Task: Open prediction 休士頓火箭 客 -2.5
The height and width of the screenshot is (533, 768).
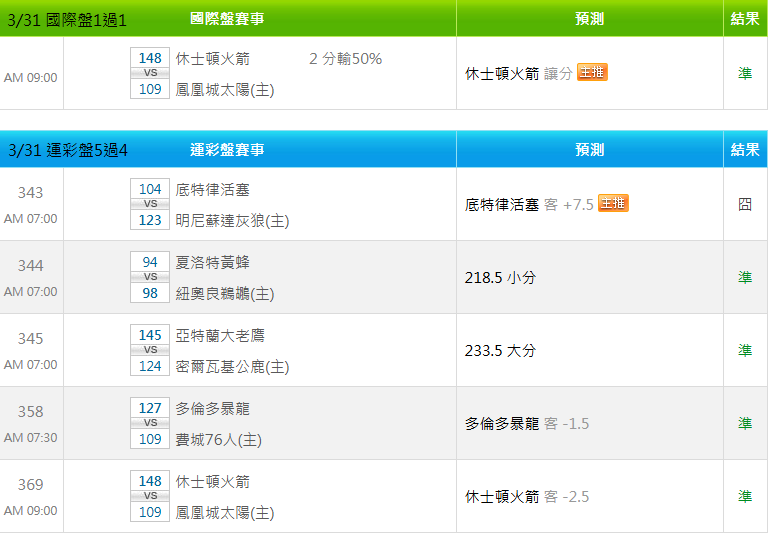Action: 527,496
